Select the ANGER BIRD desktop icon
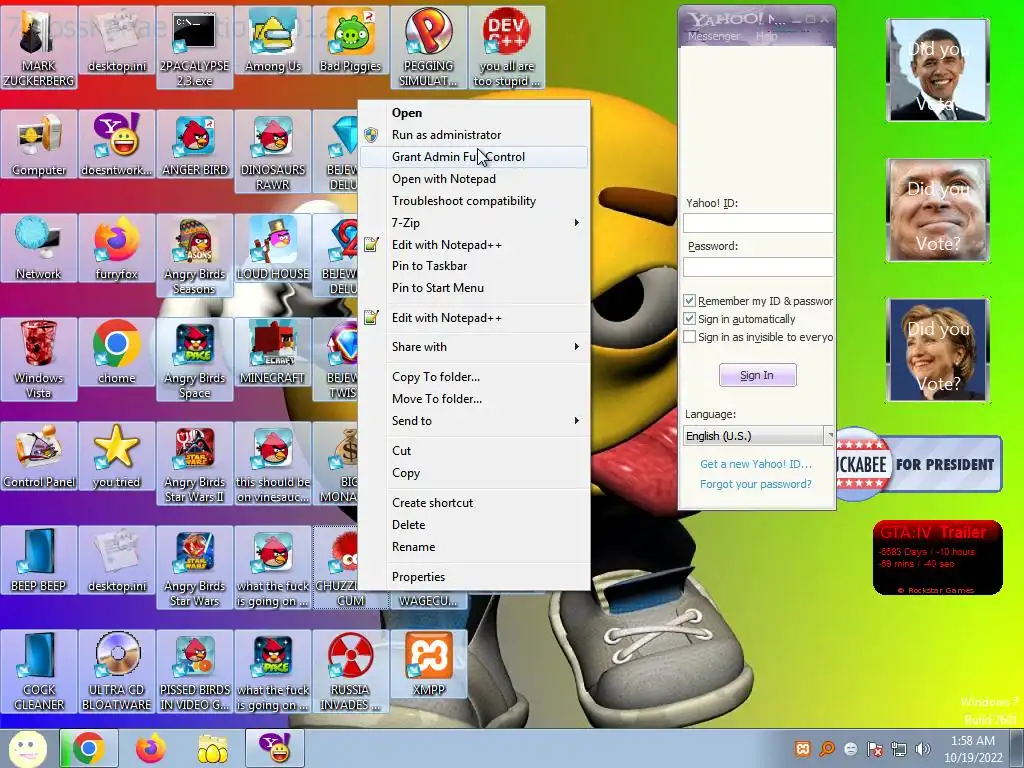 coord(195,145)
